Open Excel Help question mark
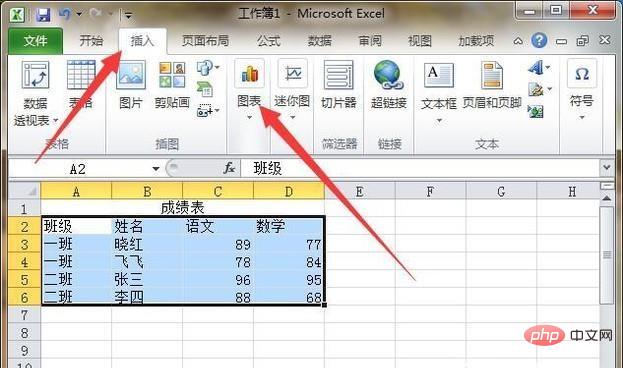This screenshot has width=623, height=368. tap(539, 40)
